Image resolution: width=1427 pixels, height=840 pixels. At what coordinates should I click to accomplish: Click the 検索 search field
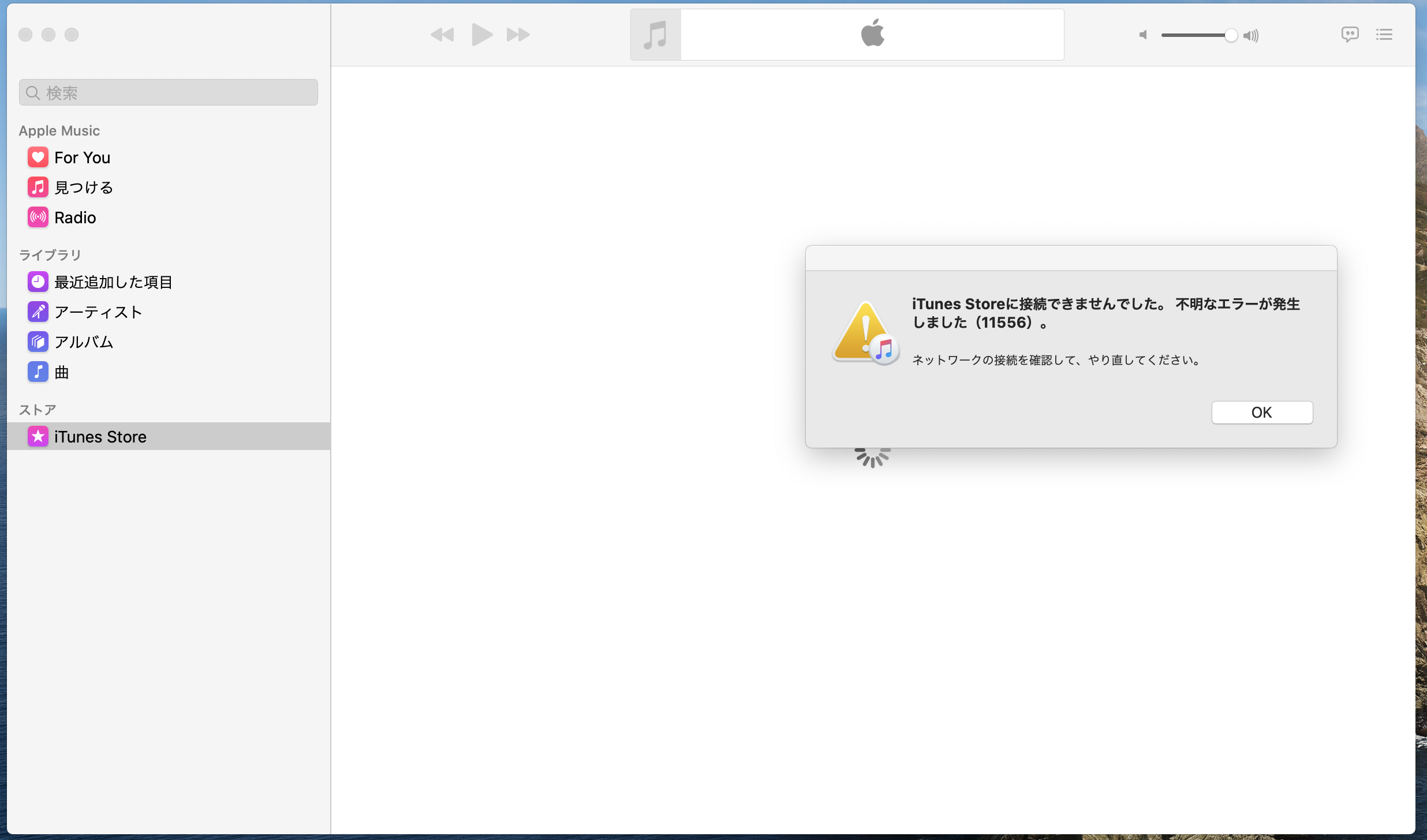[169, 92]
